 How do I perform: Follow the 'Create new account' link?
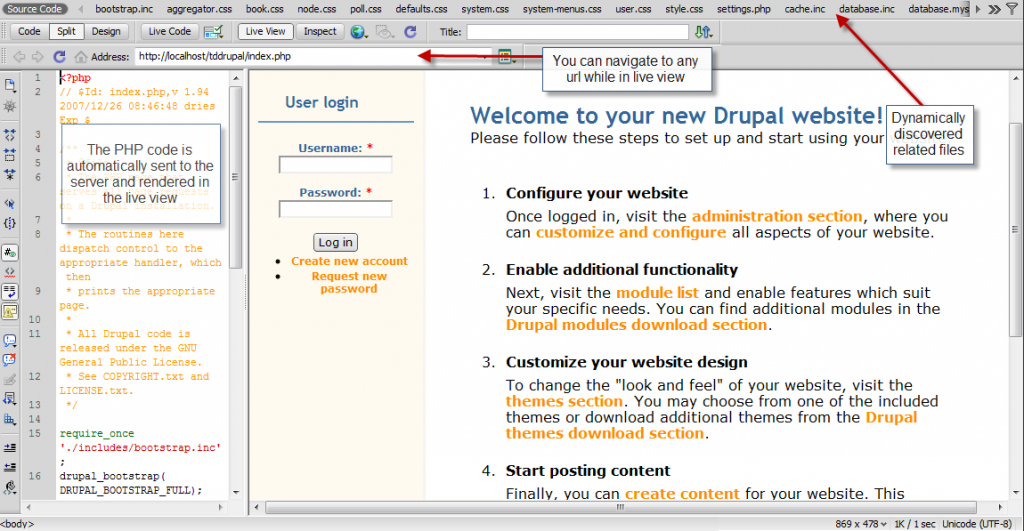349,261
